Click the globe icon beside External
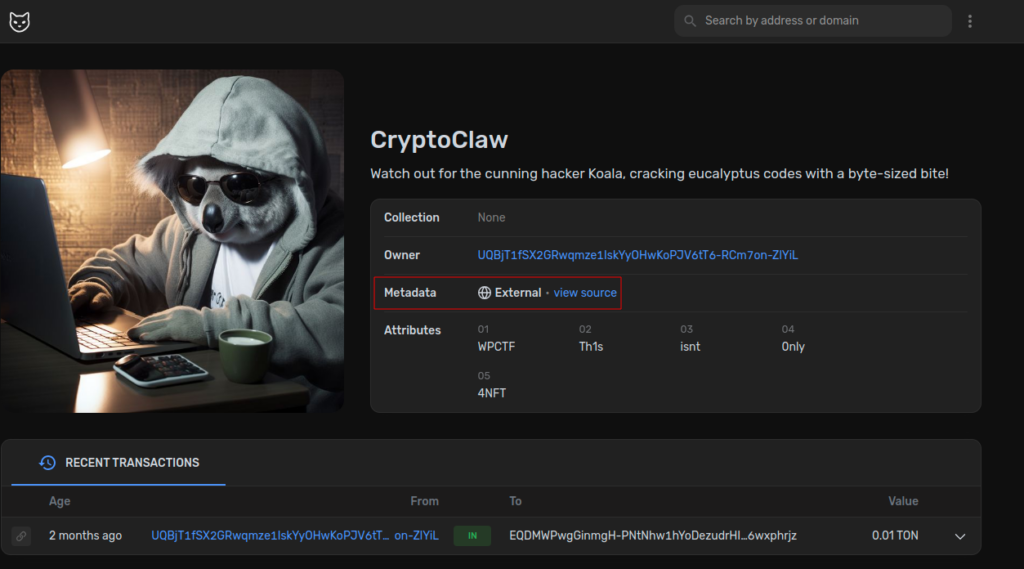The image size is (1024, 569). point(485,293)
